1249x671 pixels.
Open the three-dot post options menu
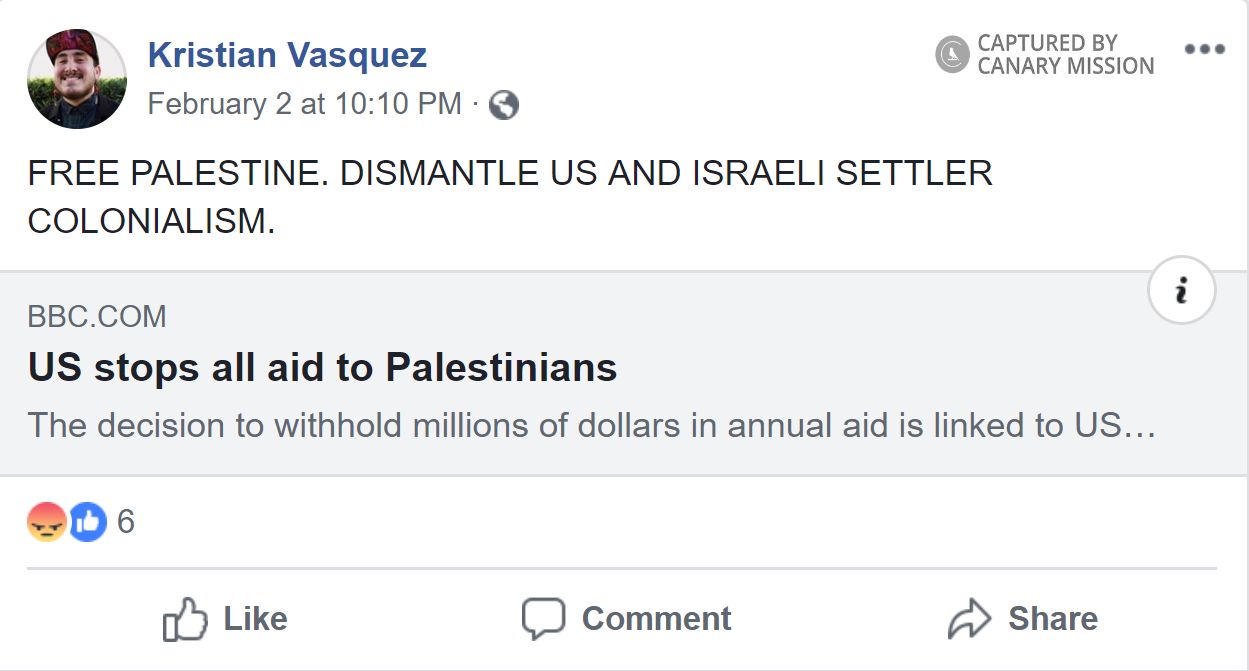[1204, 50]
